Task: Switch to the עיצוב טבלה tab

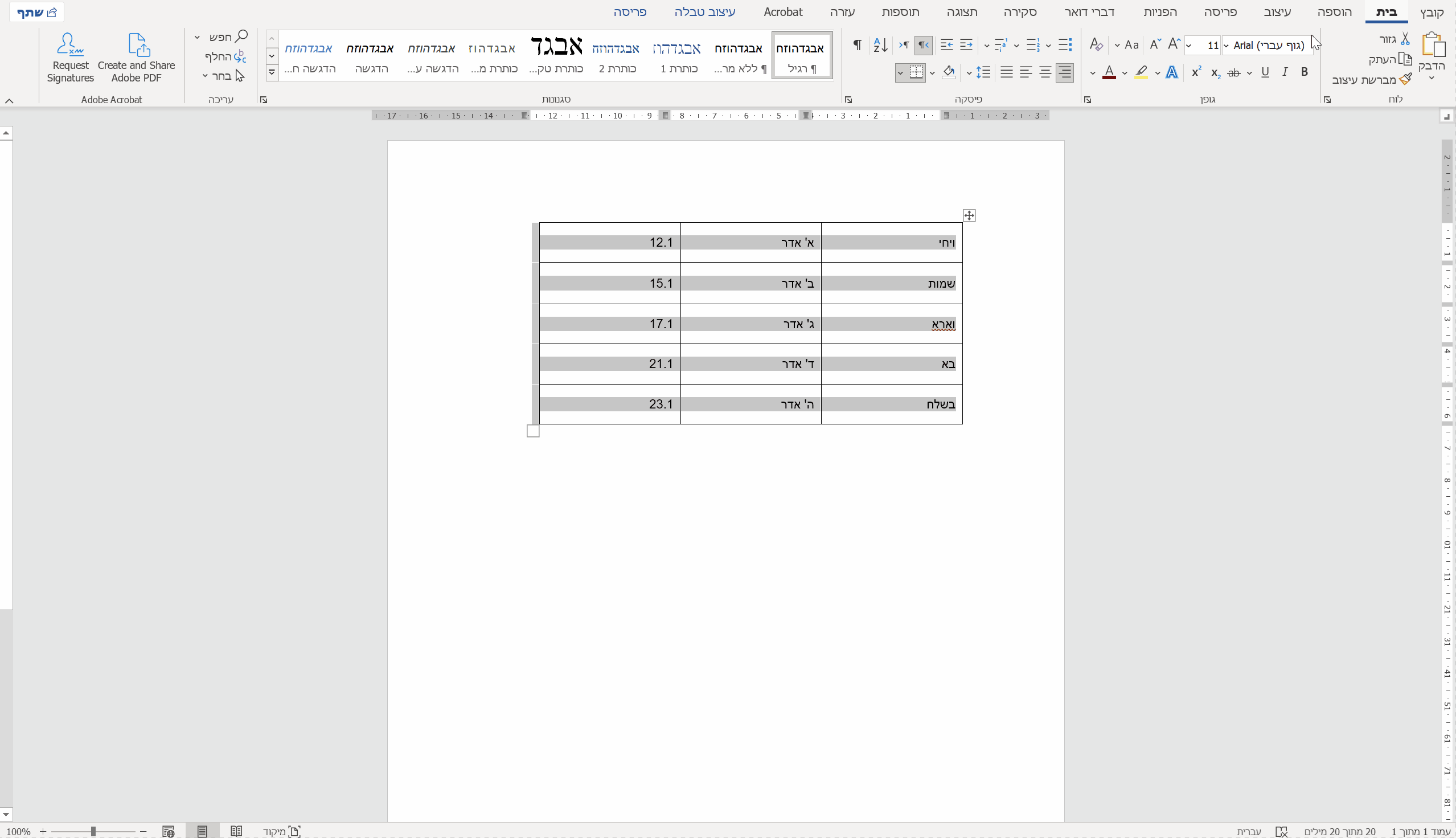Action: click(705, 12)
